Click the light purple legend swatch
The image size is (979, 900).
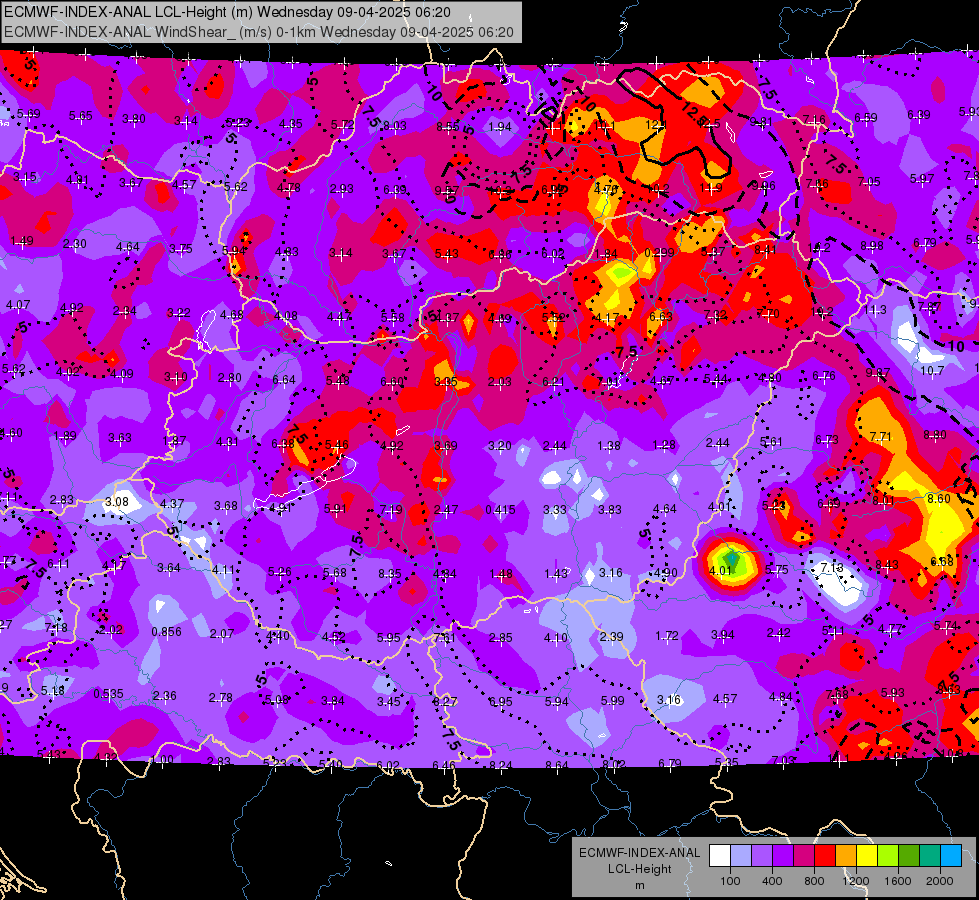pyautogui.click(x=762, y=856)
